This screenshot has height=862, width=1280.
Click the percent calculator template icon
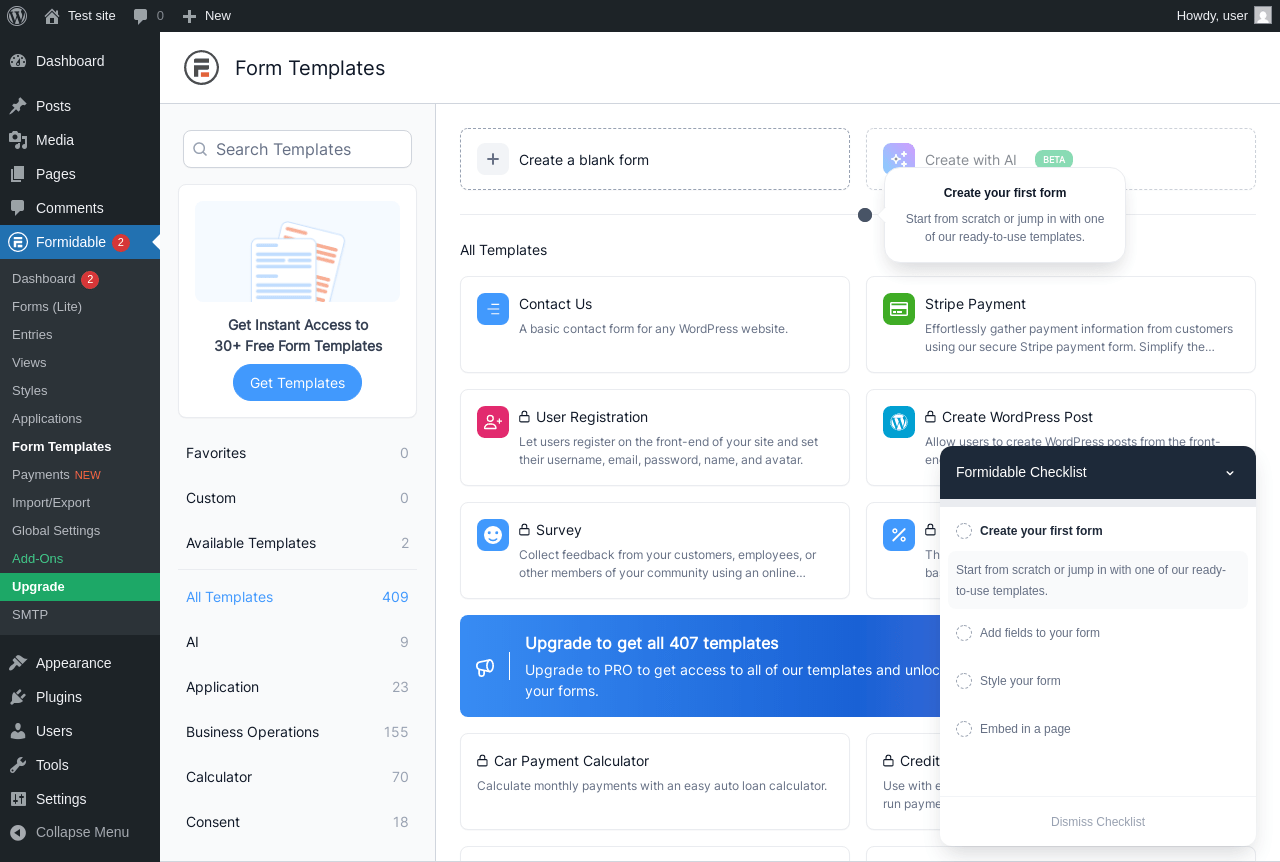click(x=899, y=535)
